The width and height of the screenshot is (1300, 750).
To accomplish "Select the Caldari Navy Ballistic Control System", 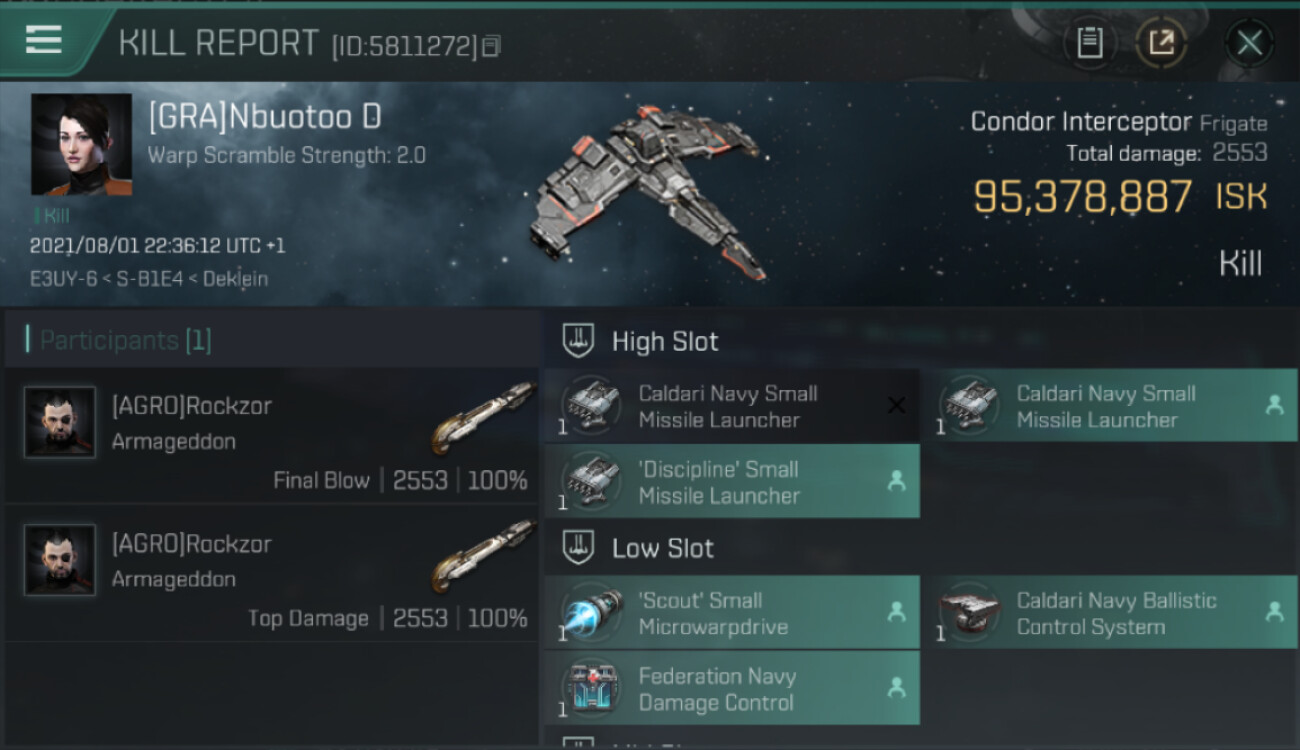I will [1109, 613].
